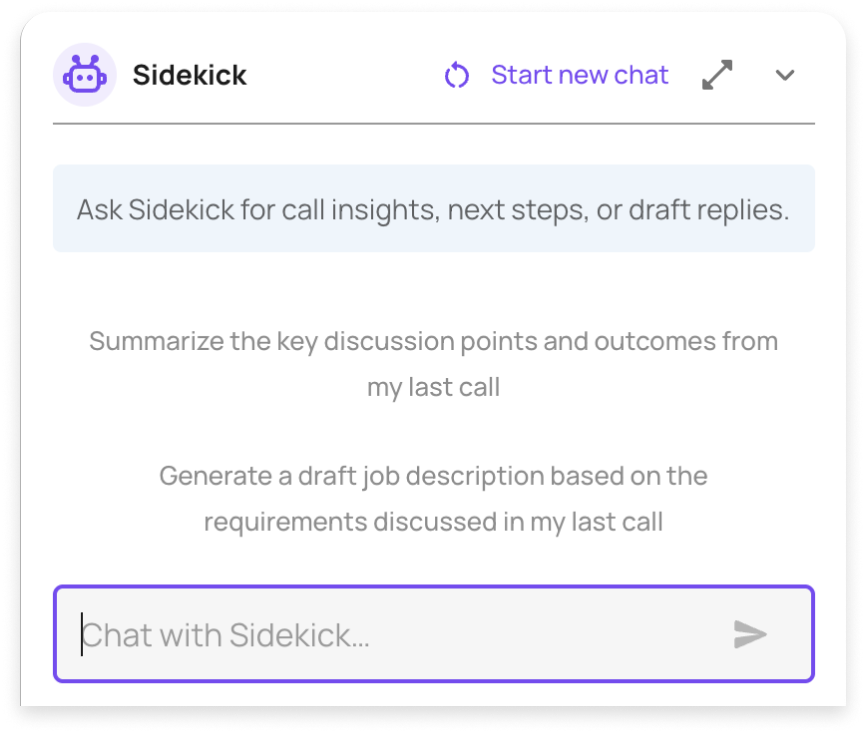The height and width of the screenshot is (734, 866).
Task: Select the purple refresh icon beside Start new chat
Action: point(456,74)
